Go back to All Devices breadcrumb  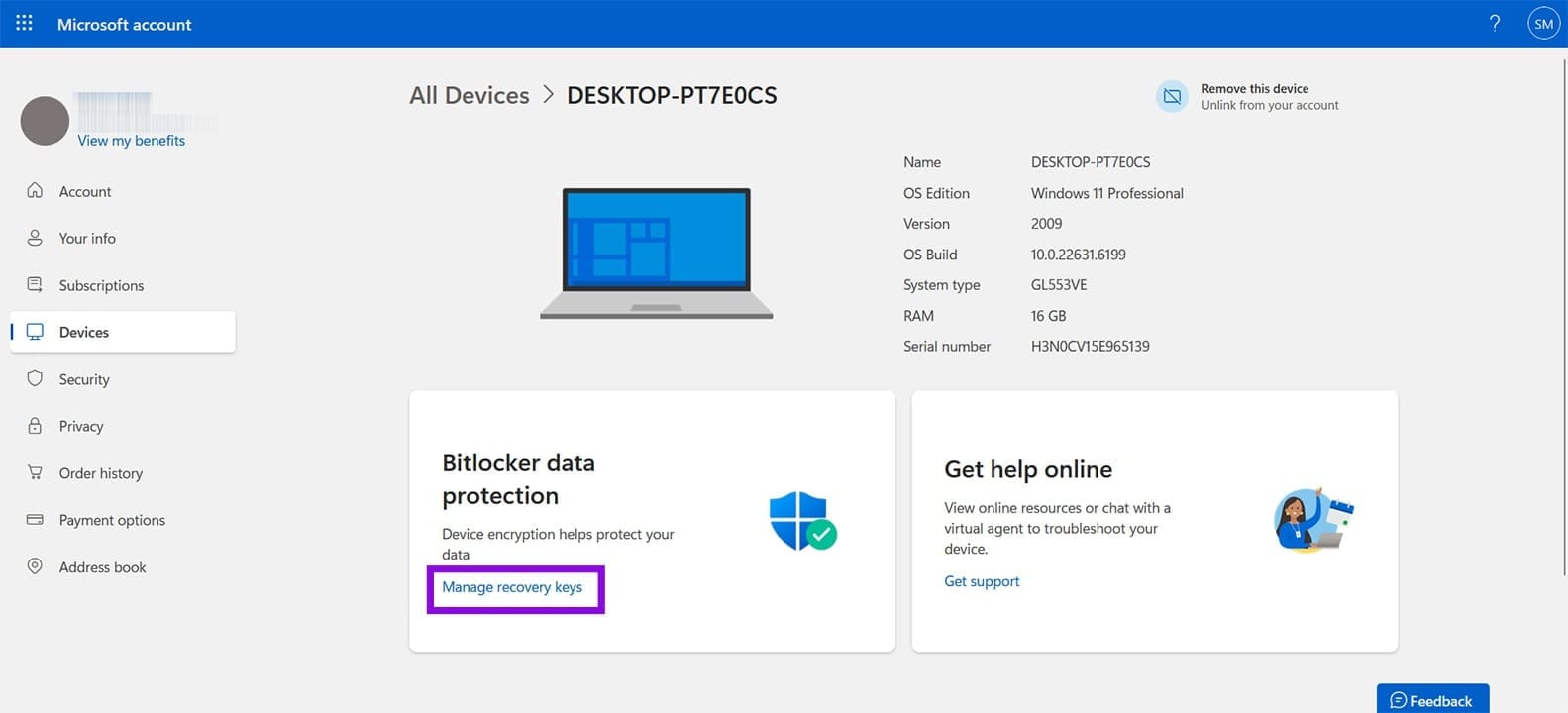point(470,95)
